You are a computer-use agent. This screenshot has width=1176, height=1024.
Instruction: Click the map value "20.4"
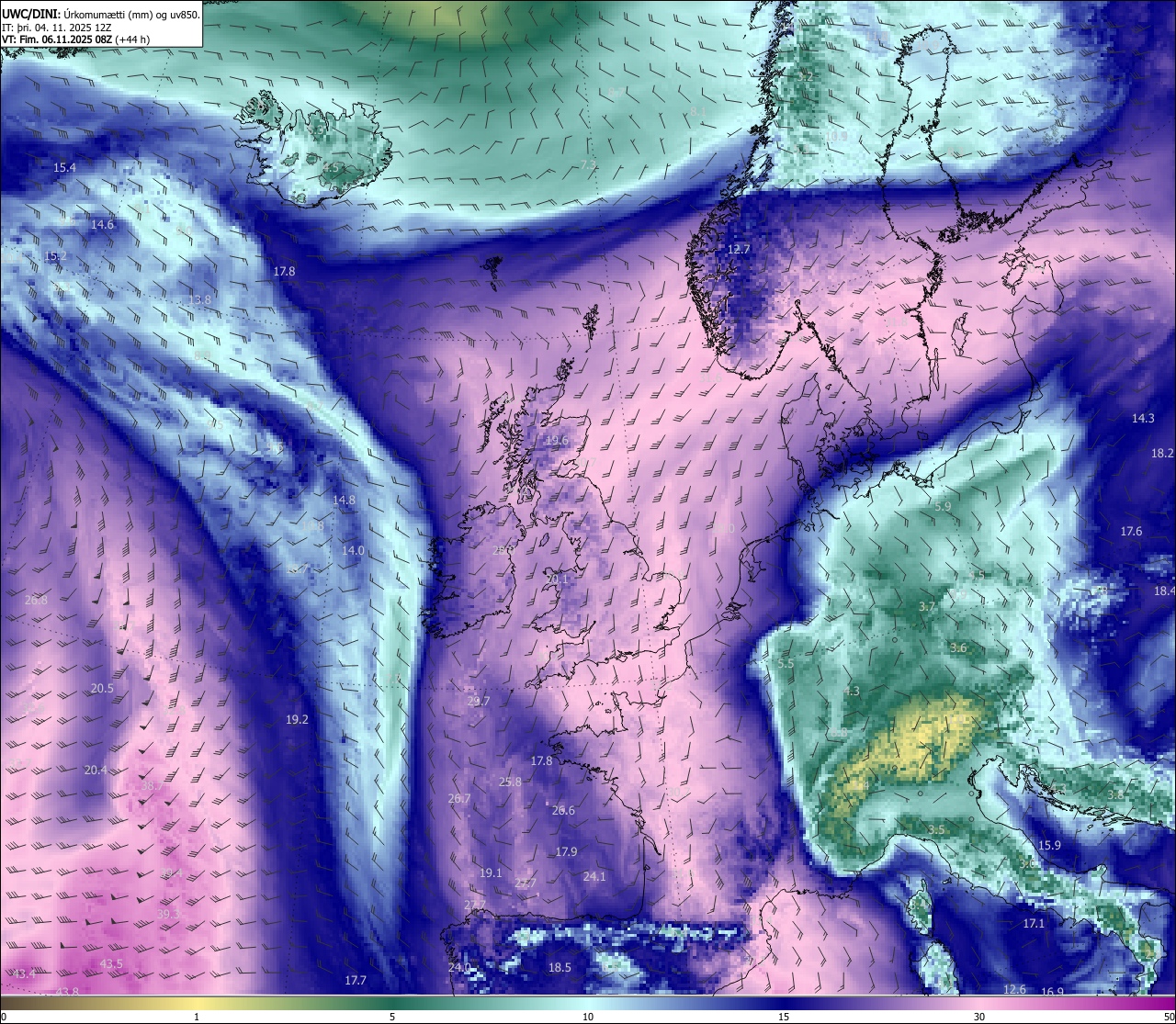96,771
